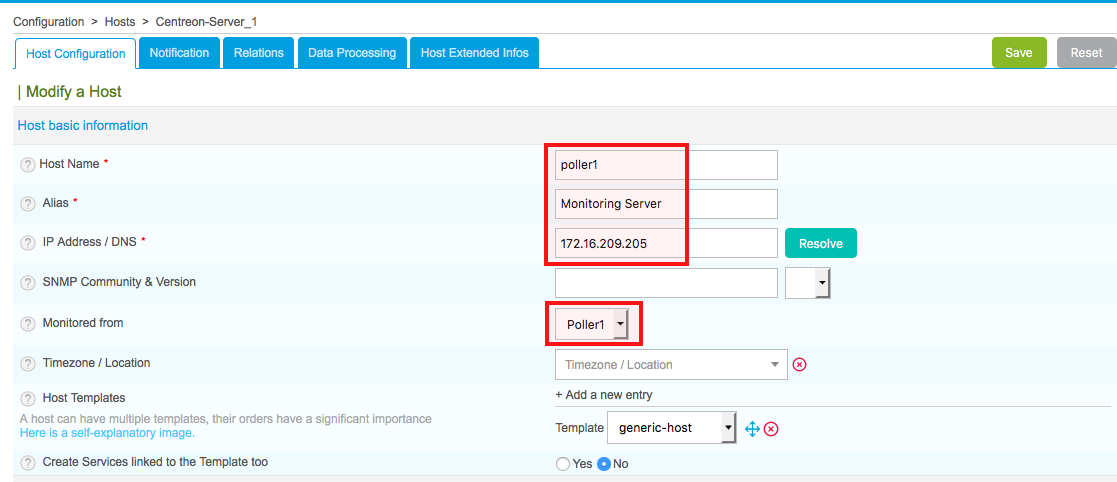This screenshot has height=482, width=1117.
Task: Open the self-explanatory image link
Action: pos(107,433)
